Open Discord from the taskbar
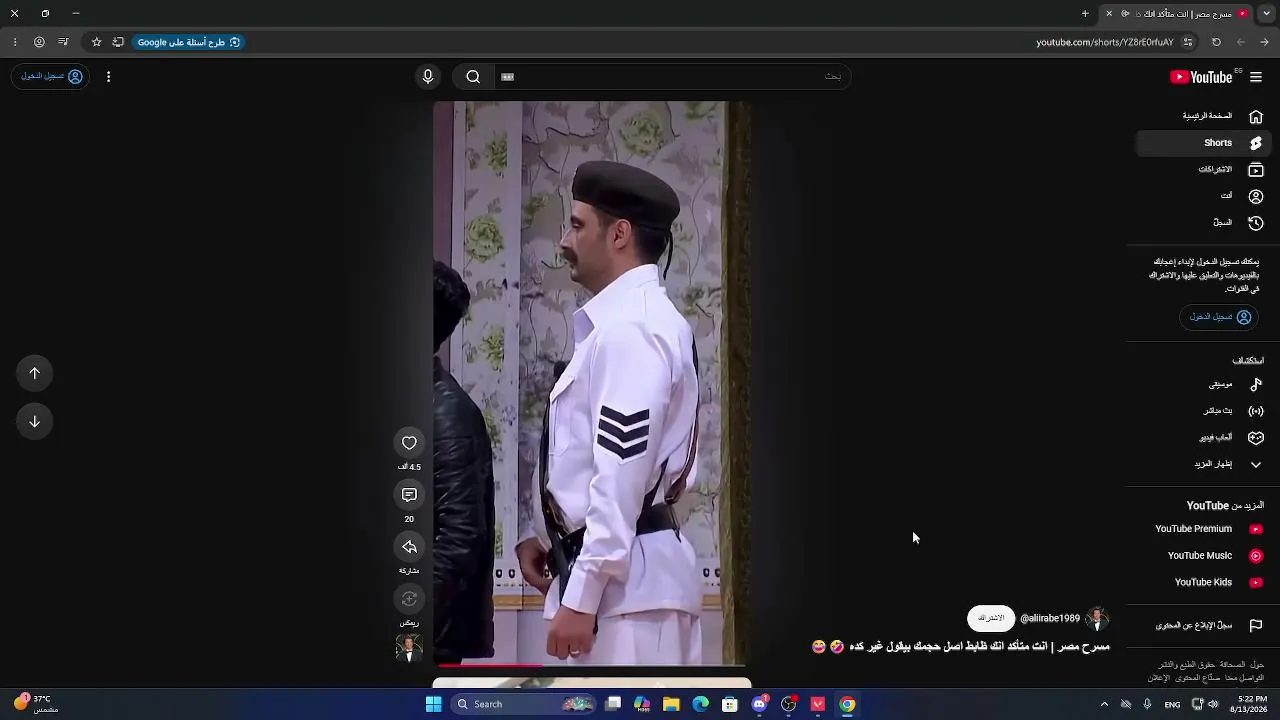This screenshot has height=720, width=1280. 759,704
